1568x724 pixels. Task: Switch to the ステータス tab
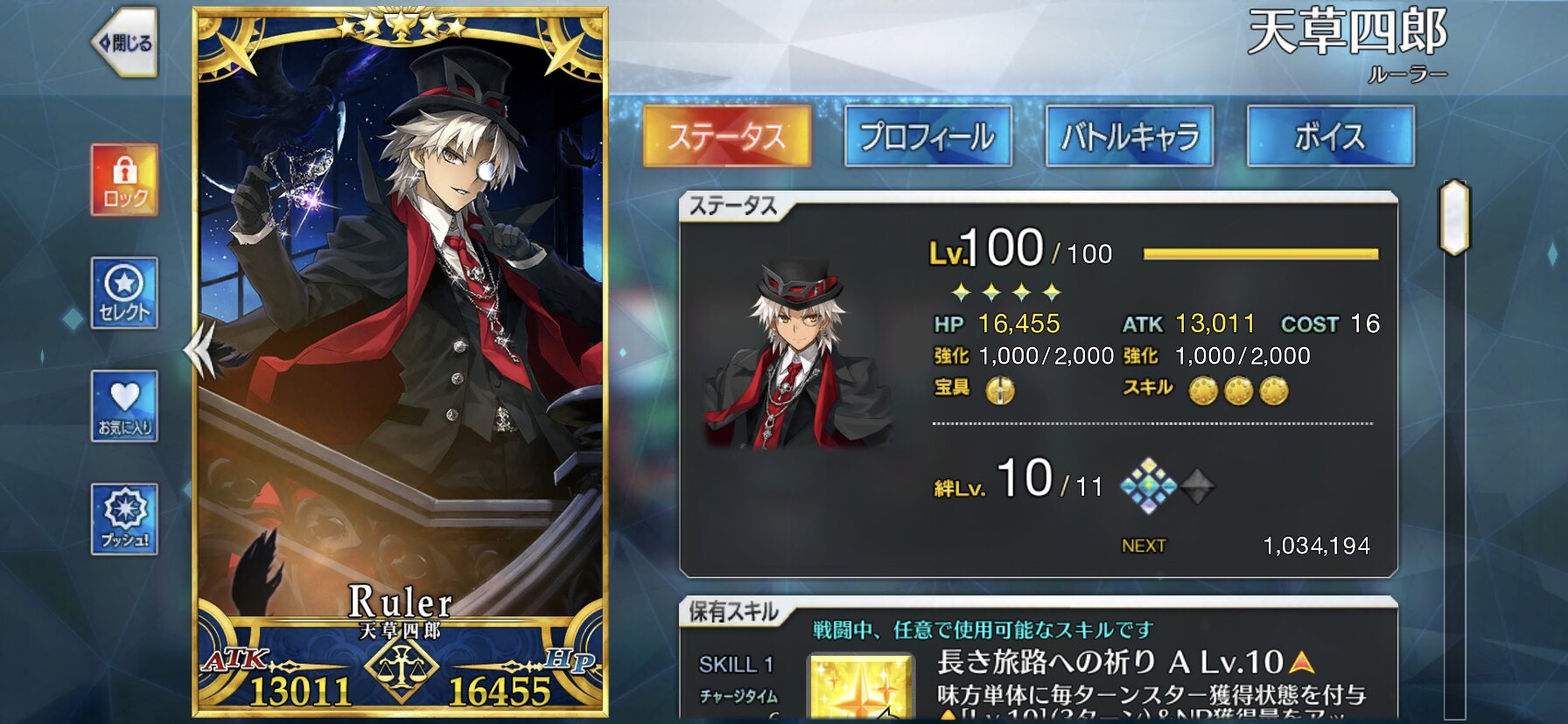(726, 136)
